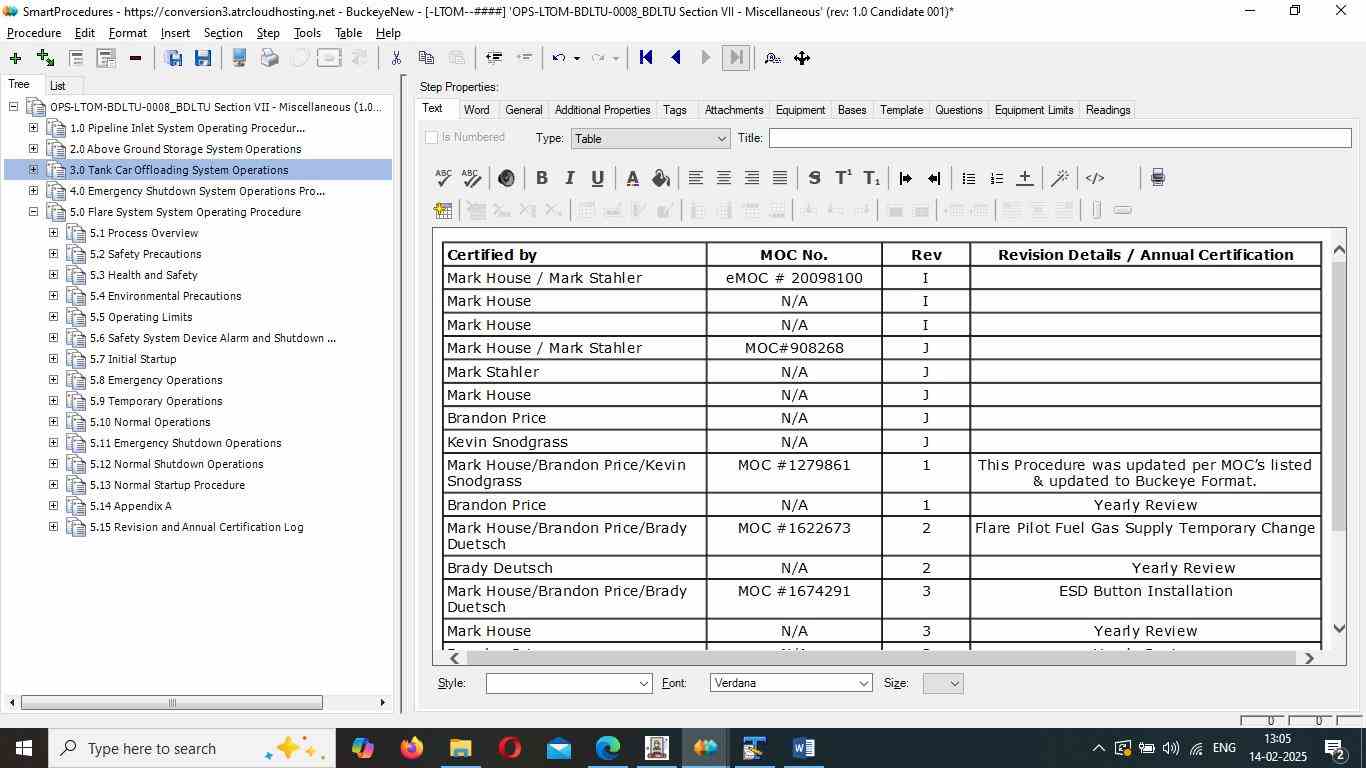This screenshot has height=768, width=1366.
Task: Increase indent in text editor
Action: [x=905, y=178]
